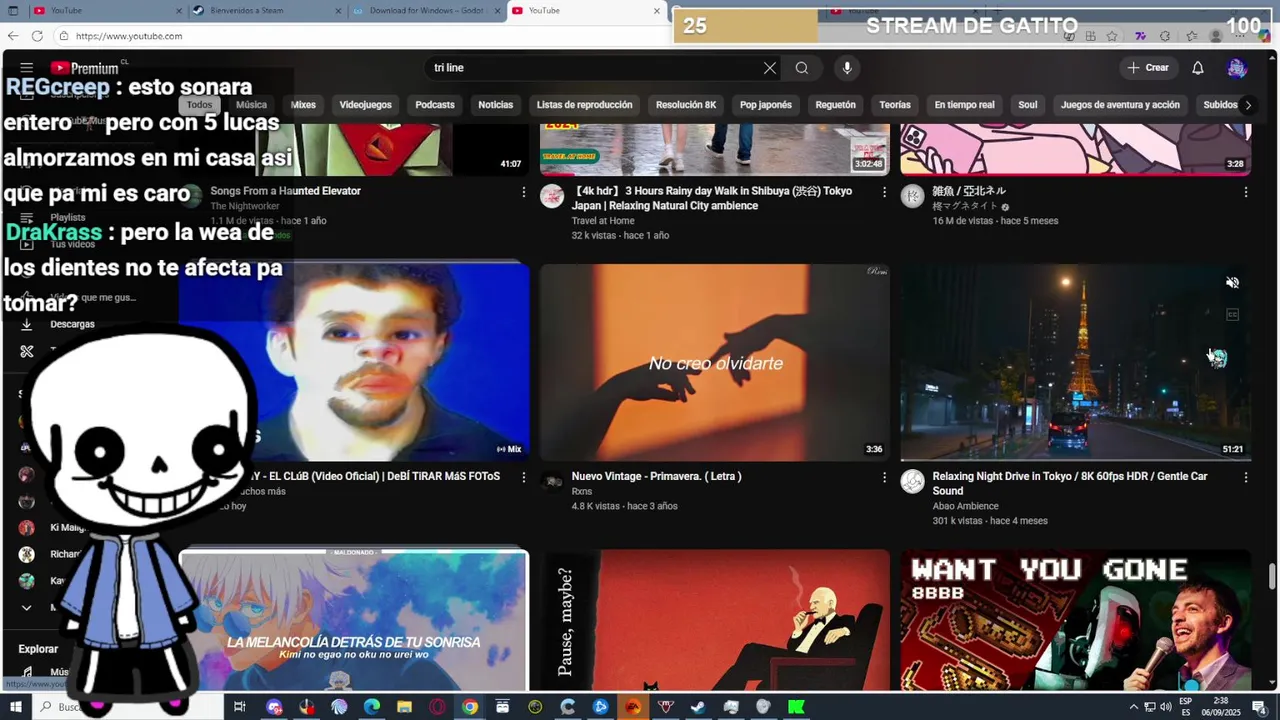This screenshot has width=1280, height=720.
Task: Select the Noticias filter chip
Action: (x=495, y=105)
